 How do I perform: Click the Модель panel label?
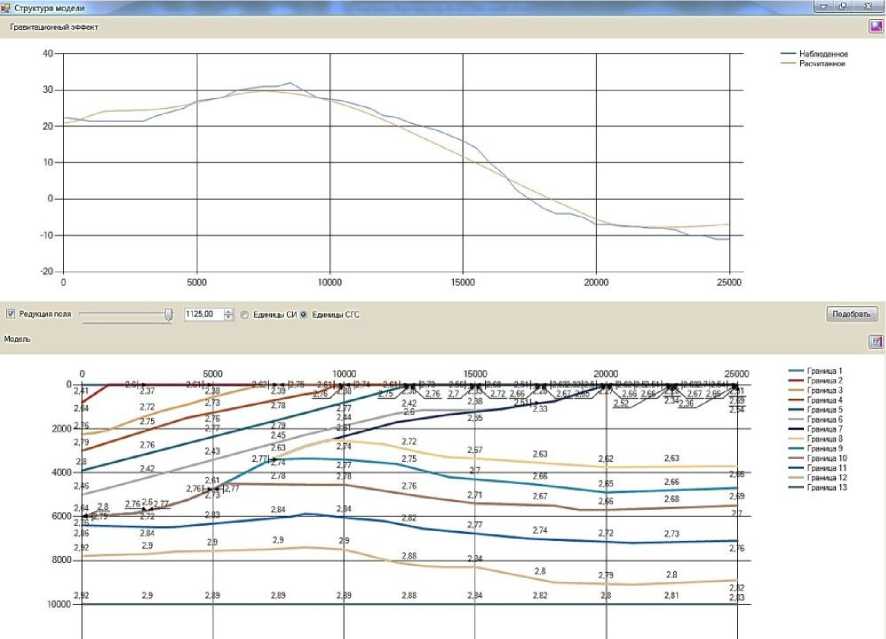click(17, 340)
